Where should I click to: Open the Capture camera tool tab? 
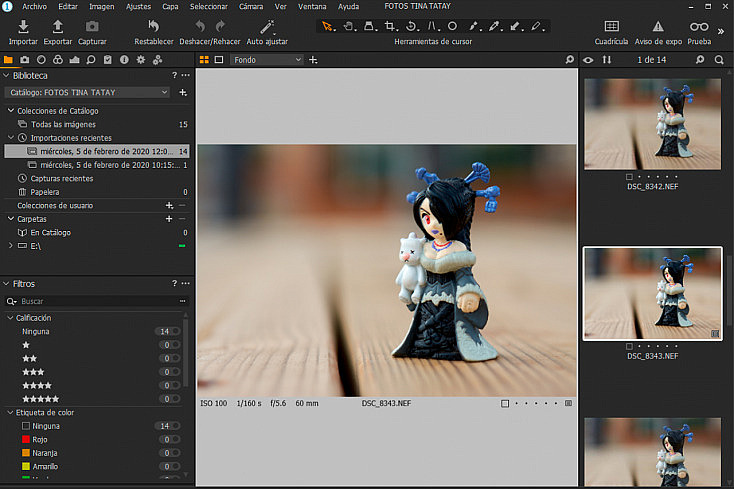[24, 59]
